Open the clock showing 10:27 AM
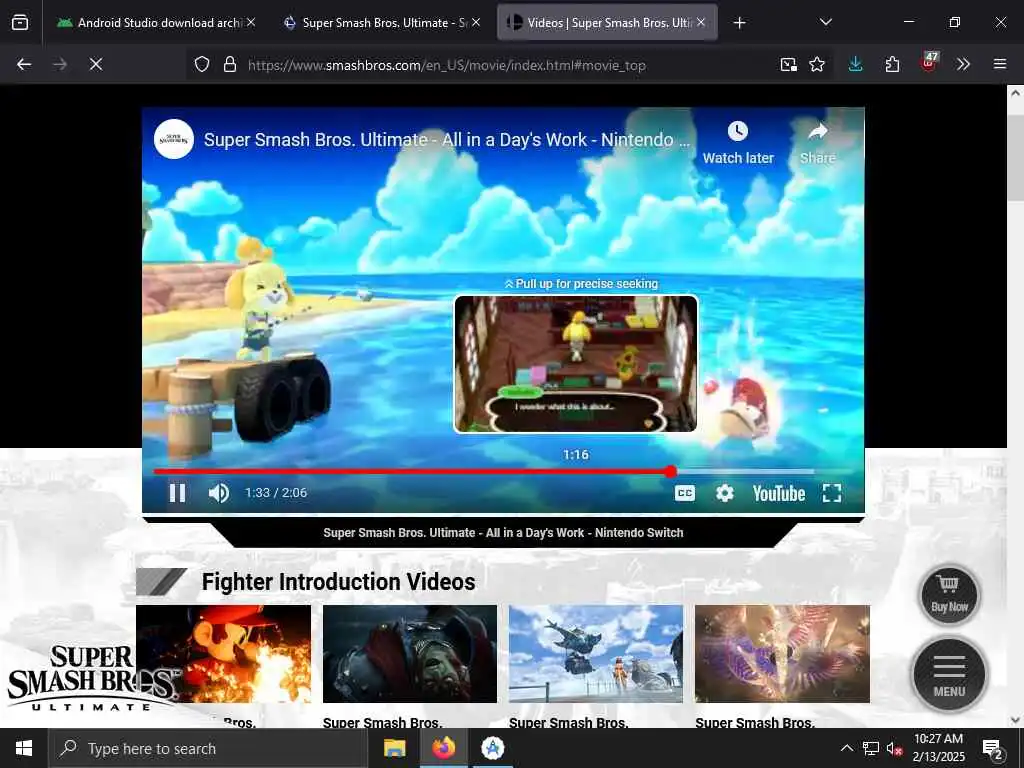Image resolution: width=1024 pixels, height=768 pixels. point(938,748)
